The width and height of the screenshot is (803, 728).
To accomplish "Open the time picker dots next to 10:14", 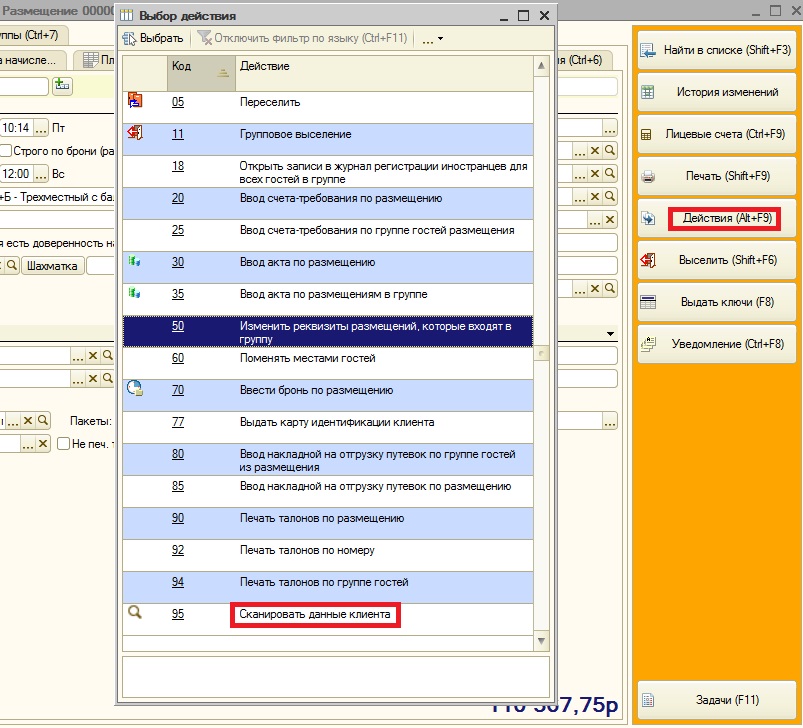I will [41, 128].
